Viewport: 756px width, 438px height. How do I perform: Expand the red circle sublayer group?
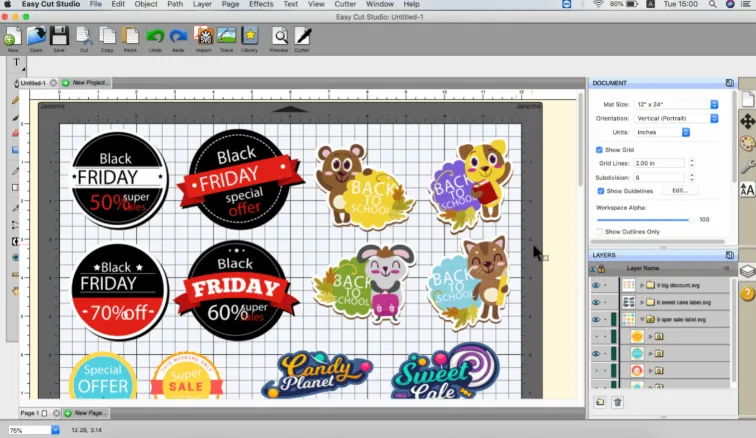(x=650, y=370)
